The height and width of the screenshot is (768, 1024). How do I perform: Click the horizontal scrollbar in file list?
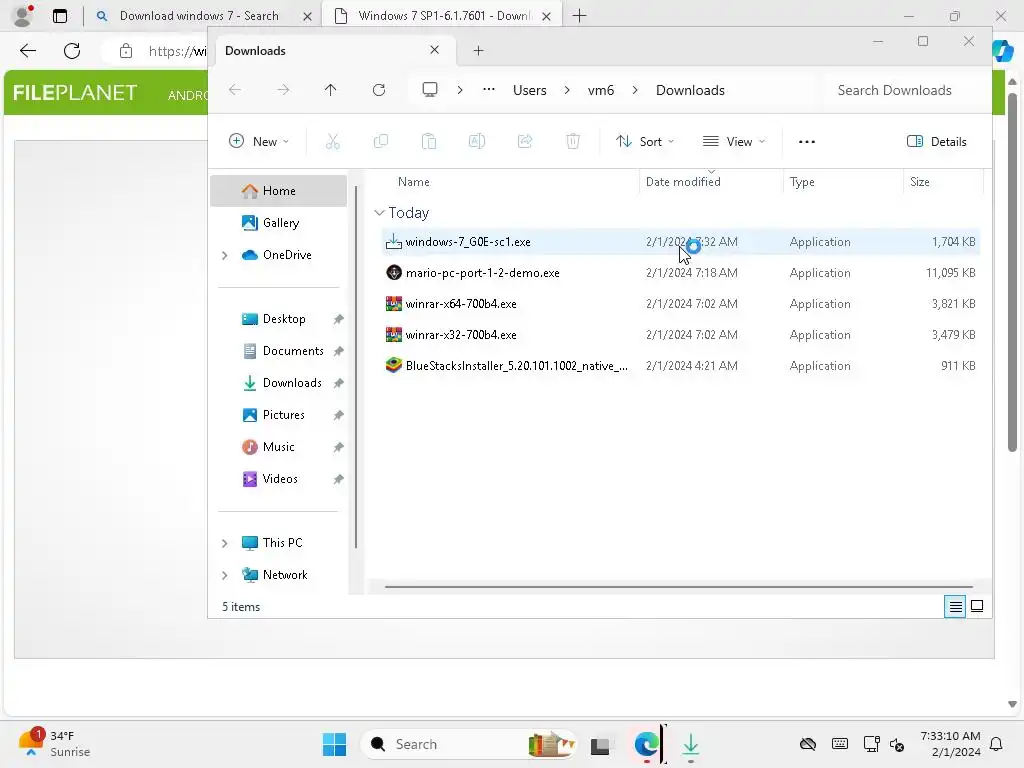[679, 586]
